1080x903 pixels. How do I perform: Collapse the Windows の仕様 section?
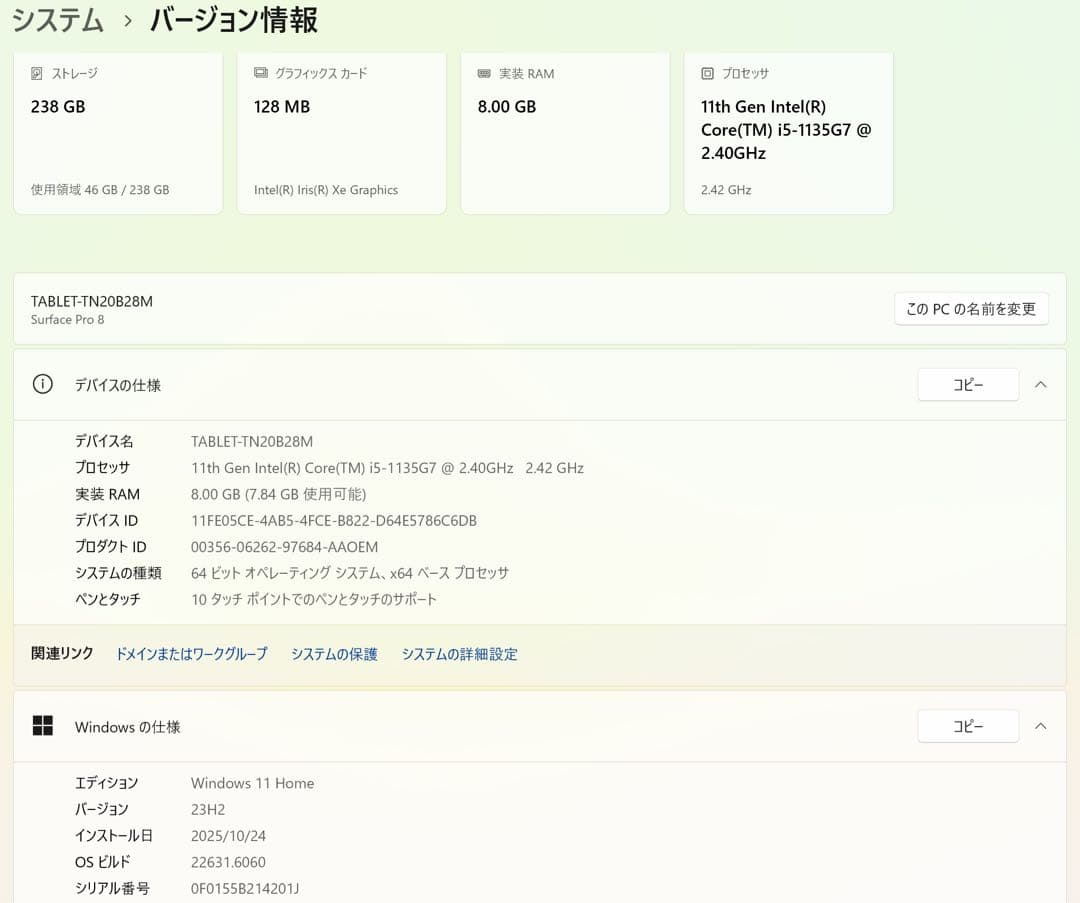pos(1041,726)
